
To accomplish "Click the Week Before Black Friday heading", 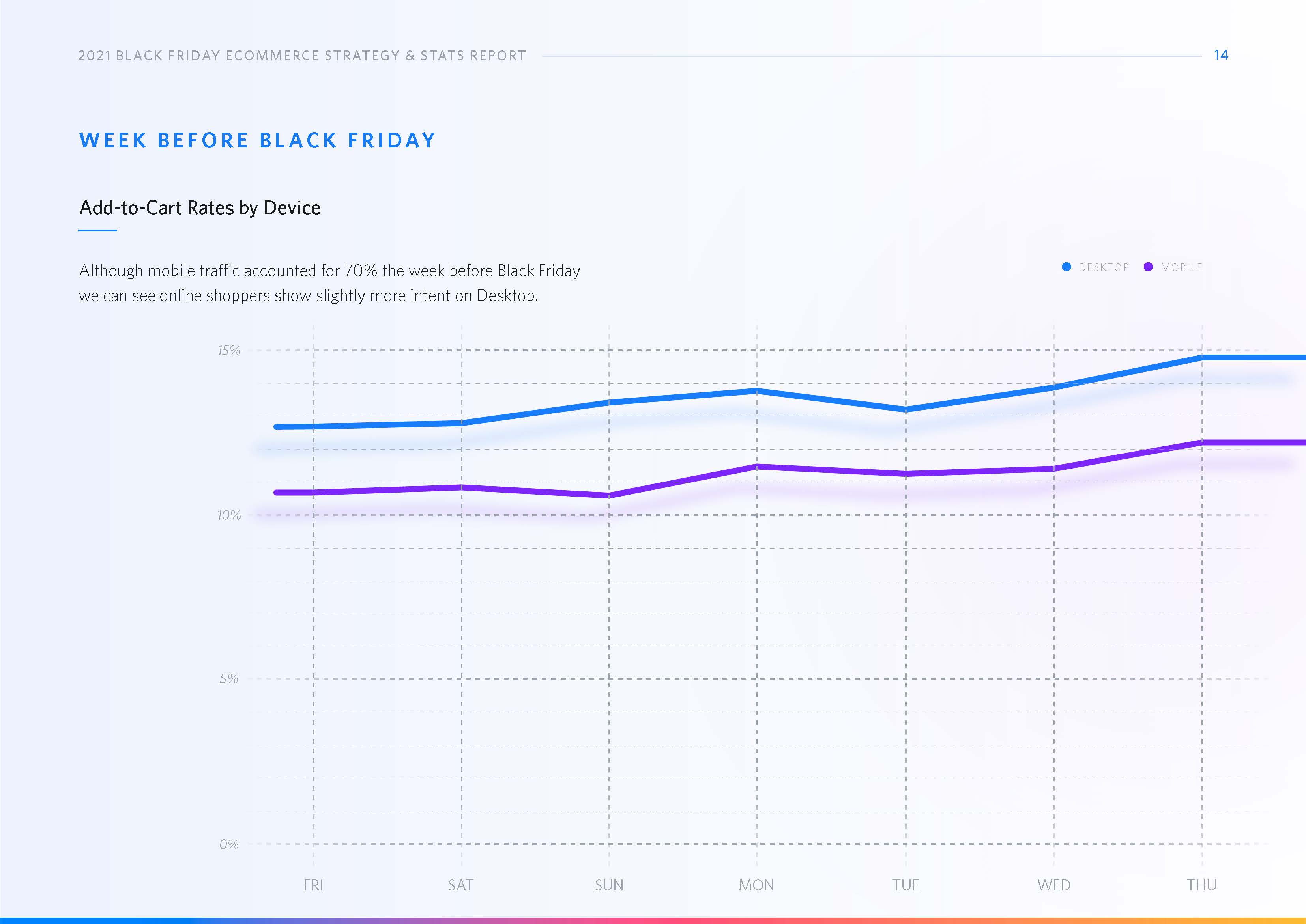I will [x=257, y=140].
